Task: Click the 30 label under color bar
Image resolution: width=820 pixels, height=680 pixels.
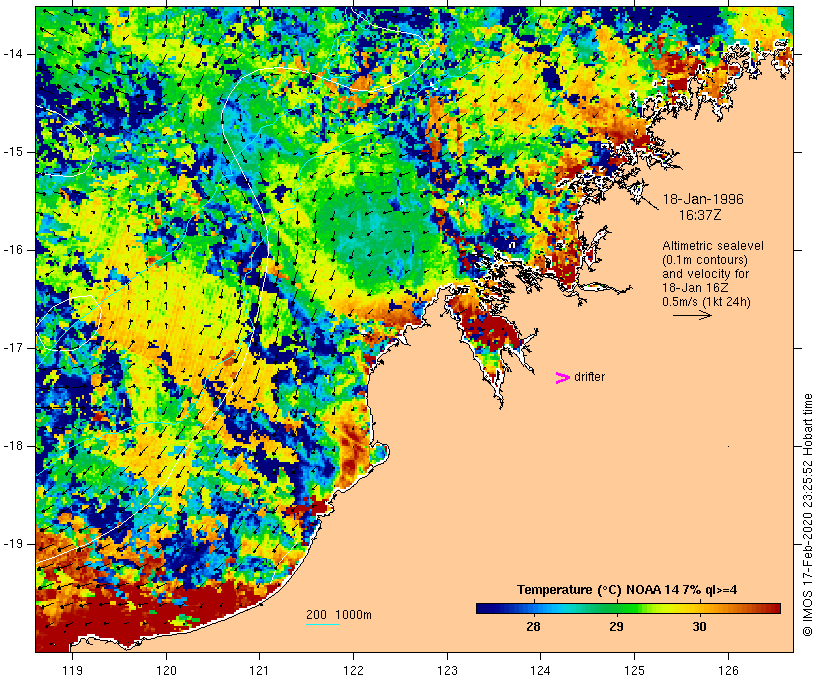Action: click(x=699, y=626)
